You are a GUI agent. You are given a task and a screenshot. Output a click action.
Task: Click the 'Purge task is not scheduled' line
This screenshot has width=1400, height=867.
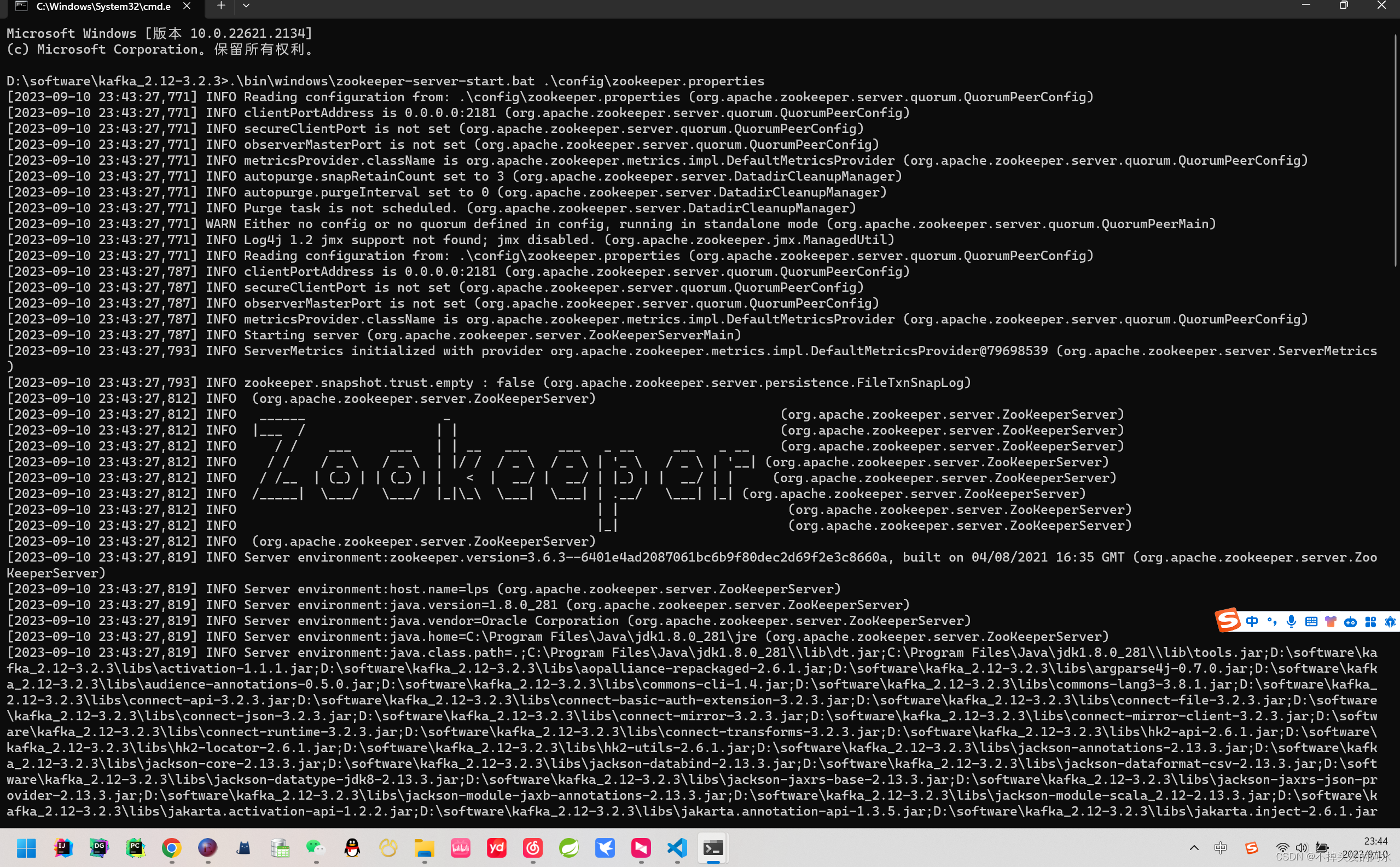coord(431,208)
